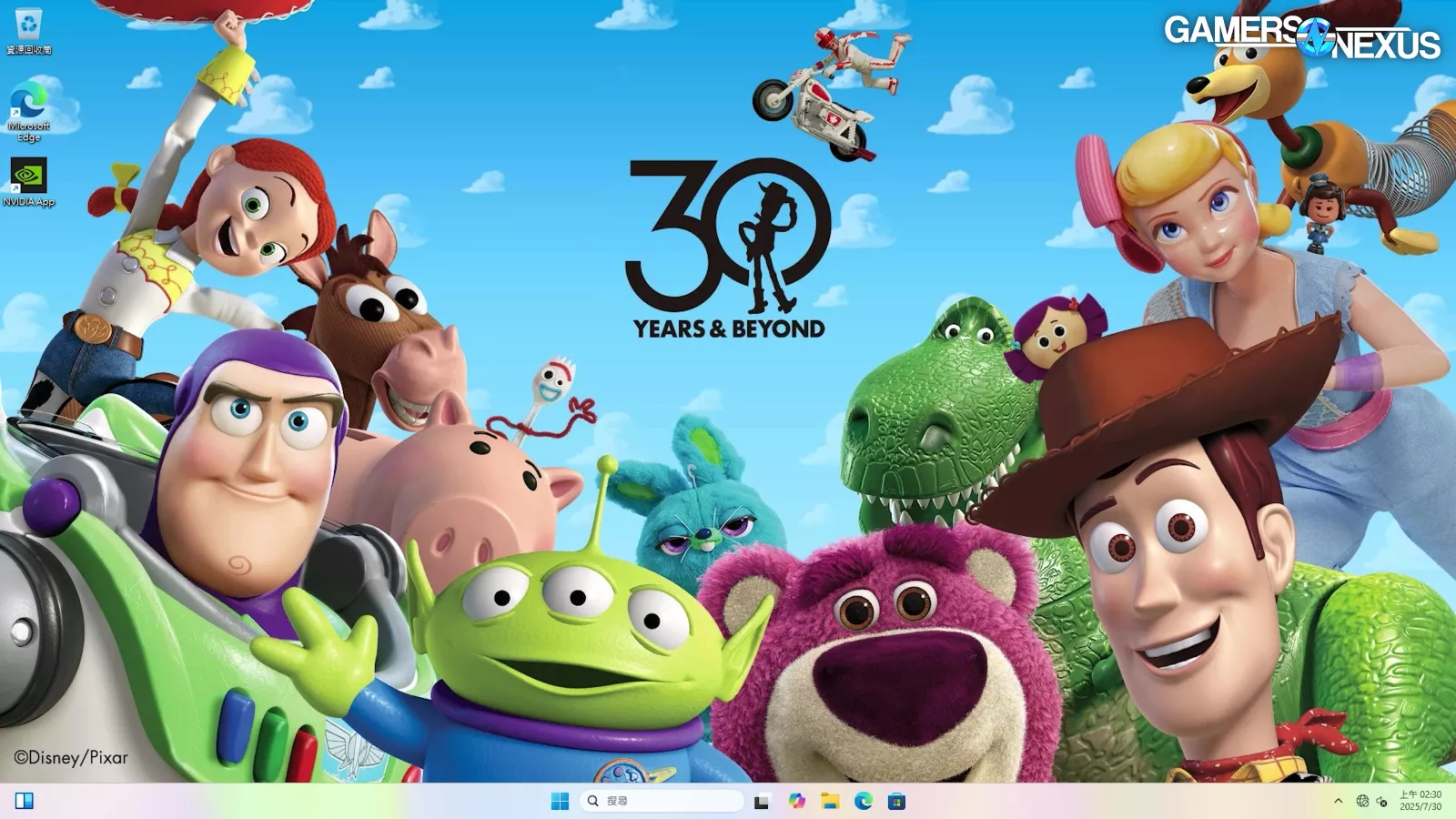Click the 2025/7/30 date in the taskbar

1420,807
